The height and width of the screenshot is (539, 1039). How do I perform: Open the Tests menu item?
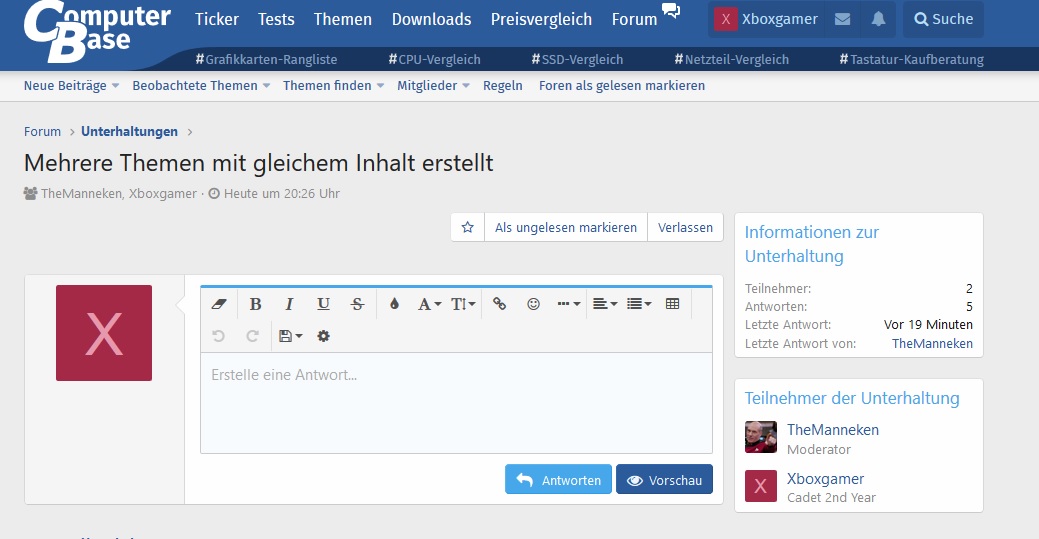[276, 19]
